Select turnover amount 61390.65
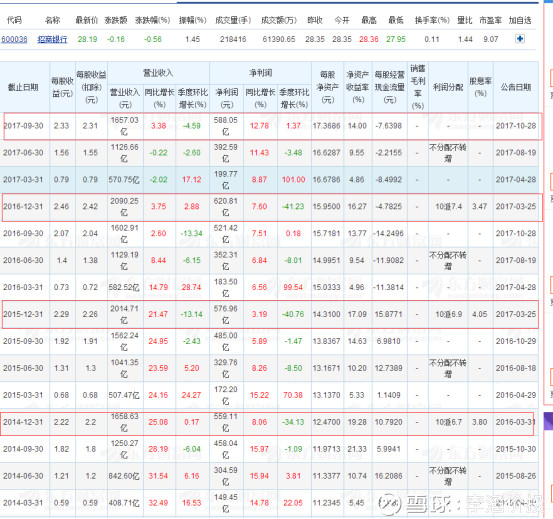 click(279, 39)
